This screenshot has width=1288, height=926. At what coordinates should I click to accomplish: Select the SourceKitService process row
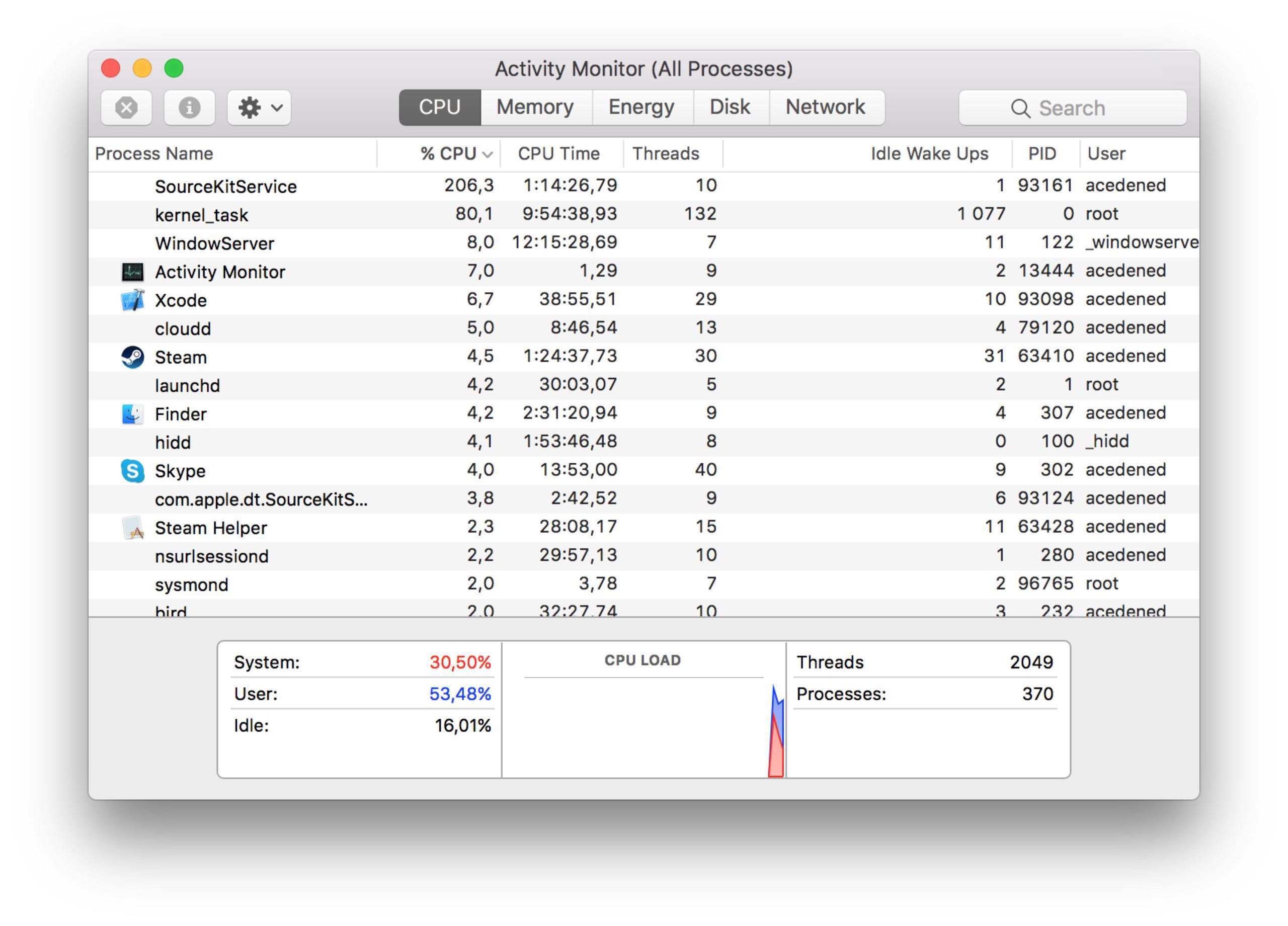pyautogui.click(x=226, y=186)
